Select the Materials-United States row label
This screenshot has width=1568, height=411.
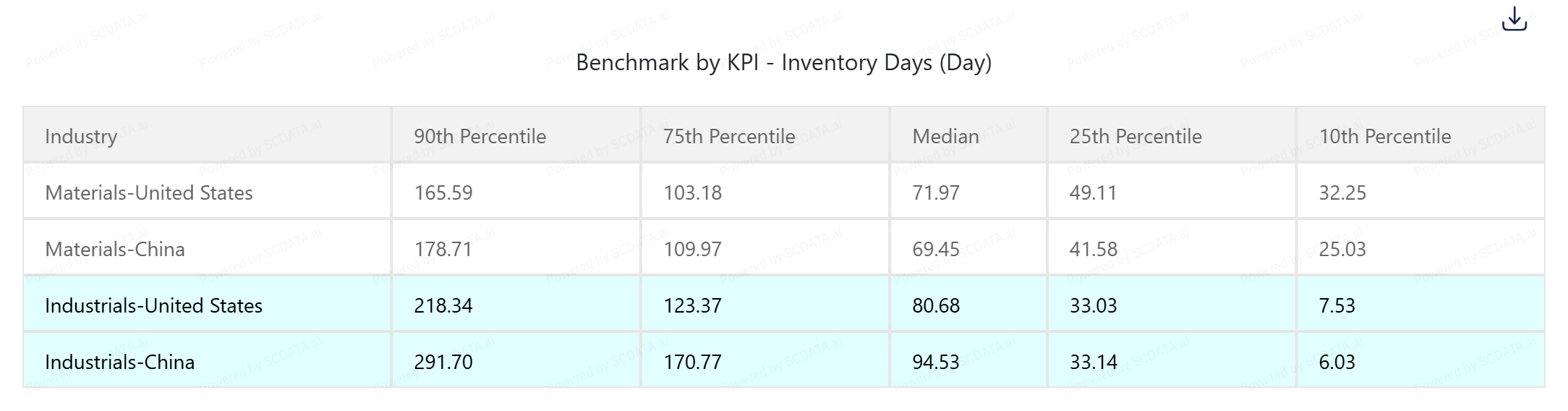pyautogui.click(x=149, y=192)
